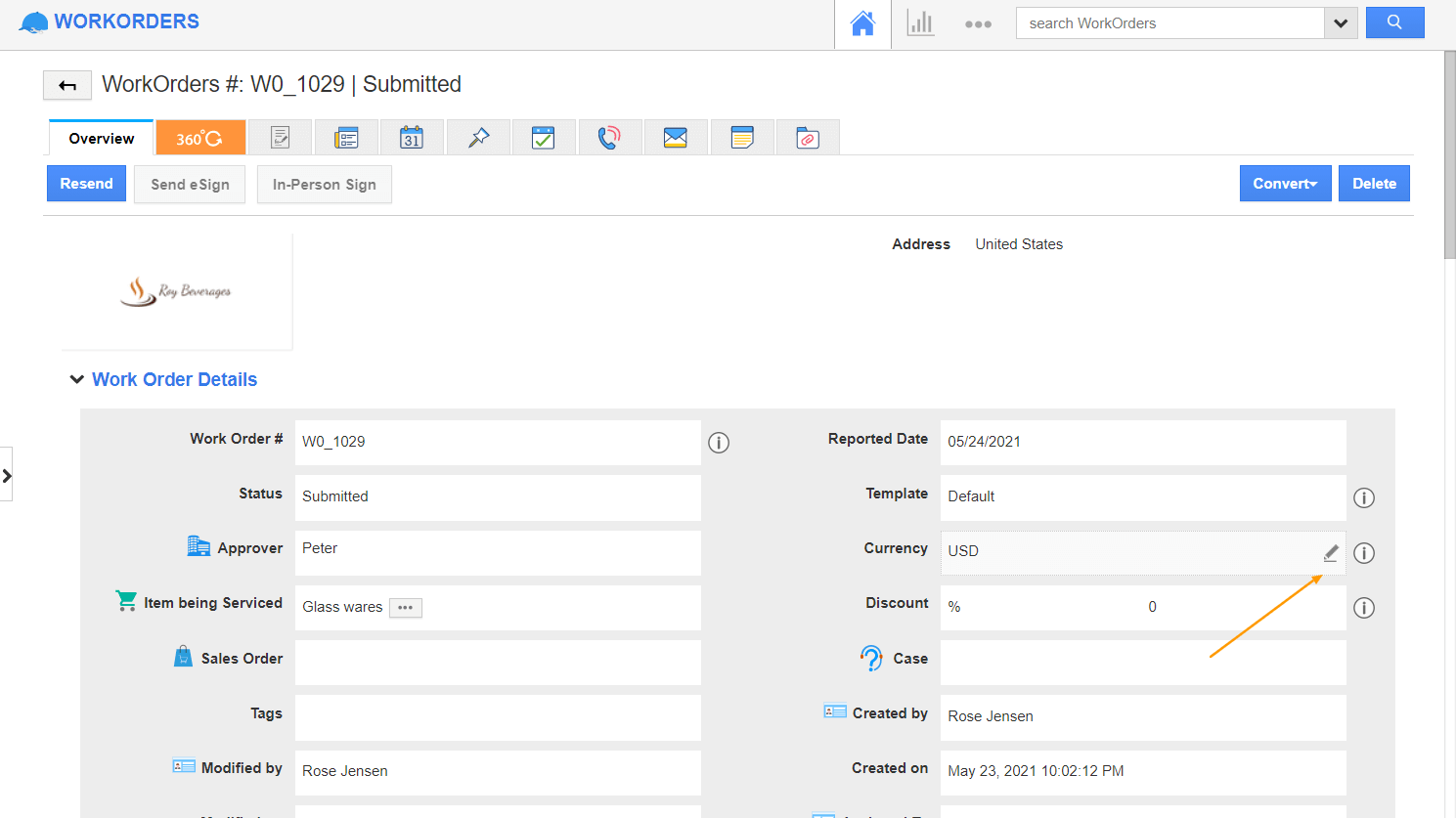Collapse the Work Order Details section
Screen dimensions: 1456x818
click(77, 379)
